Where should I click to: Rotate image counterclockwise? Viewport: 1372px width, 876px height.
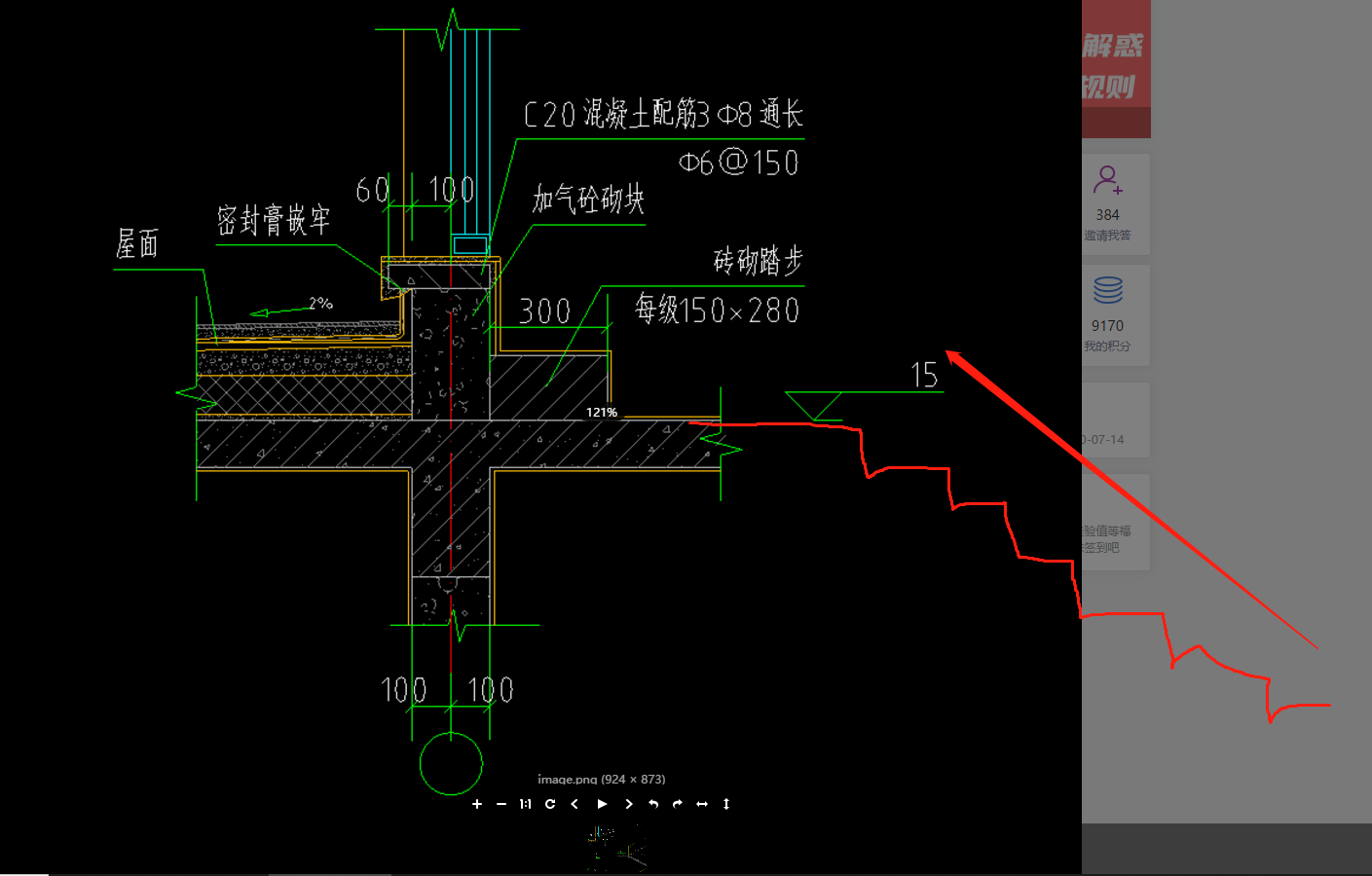pos(653,804)
